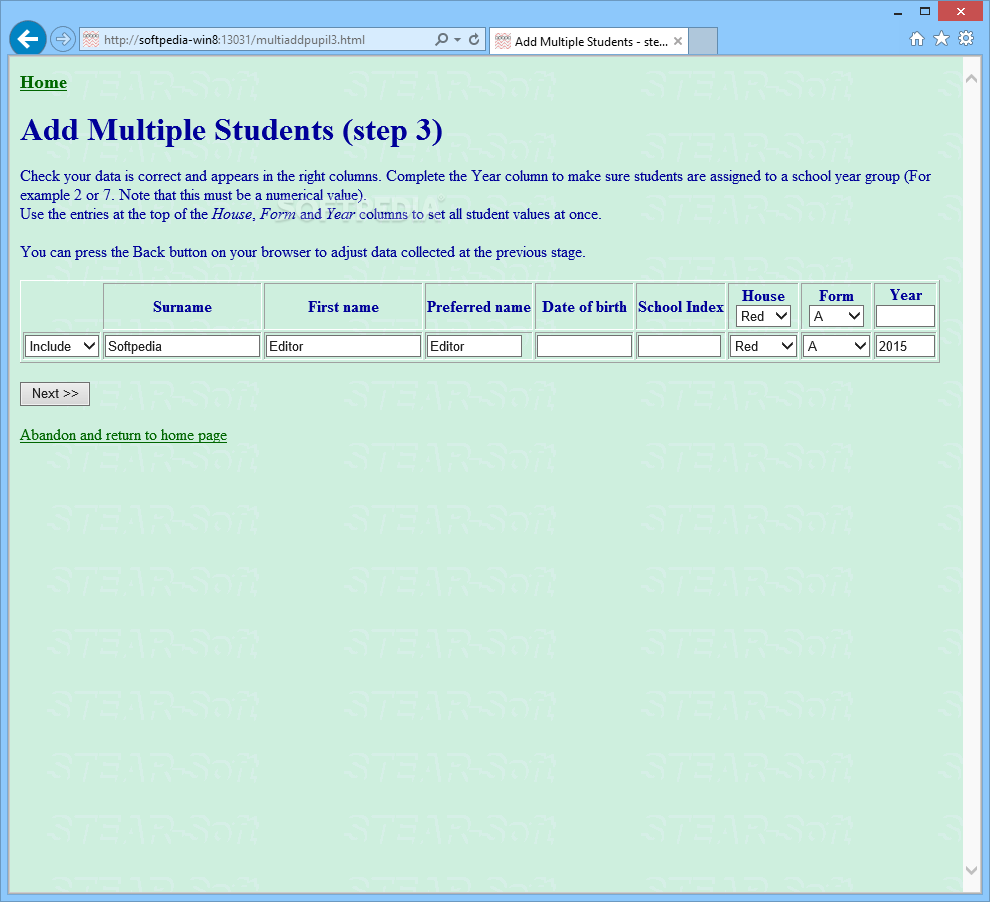Open the House header dropdown set to Red
This screenshot has width=990, height=902.
click(x=763, y=316)
